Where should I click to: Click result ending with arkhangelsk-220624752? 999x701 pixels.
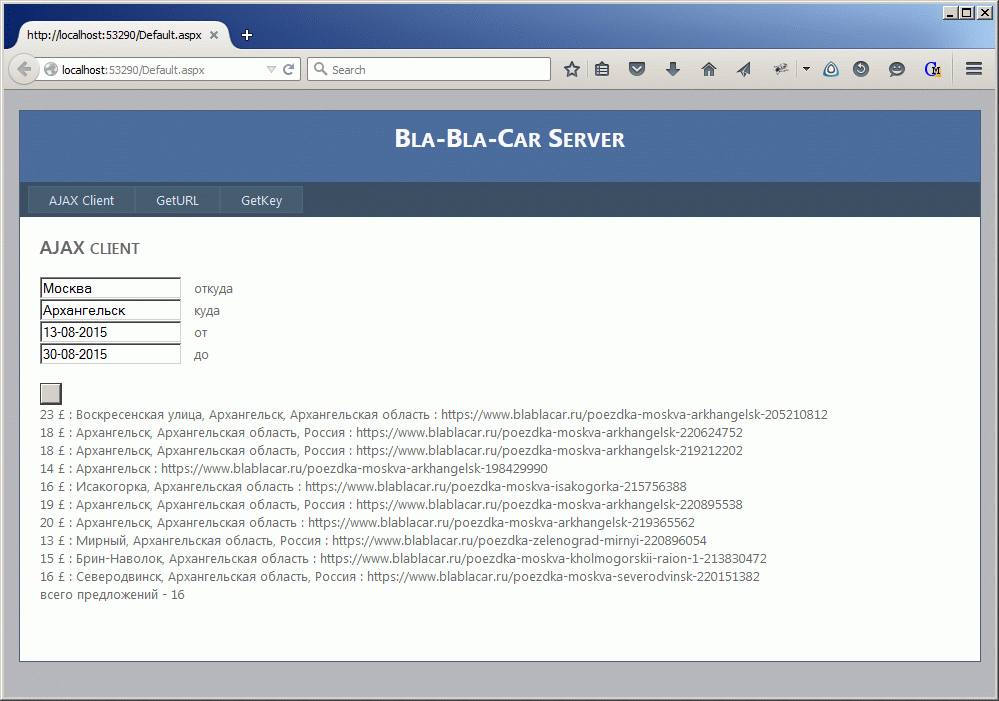click(x=391, y=432)
